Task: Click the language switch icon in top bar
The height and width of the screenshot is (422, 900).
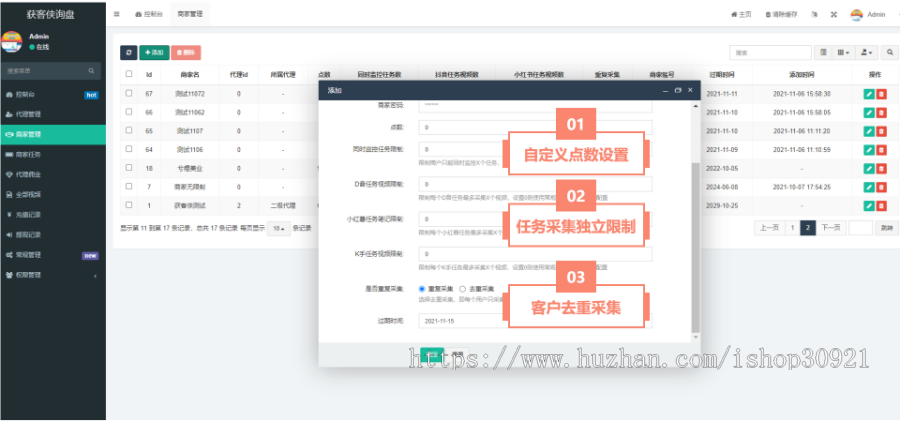Action: click(814, 14)
